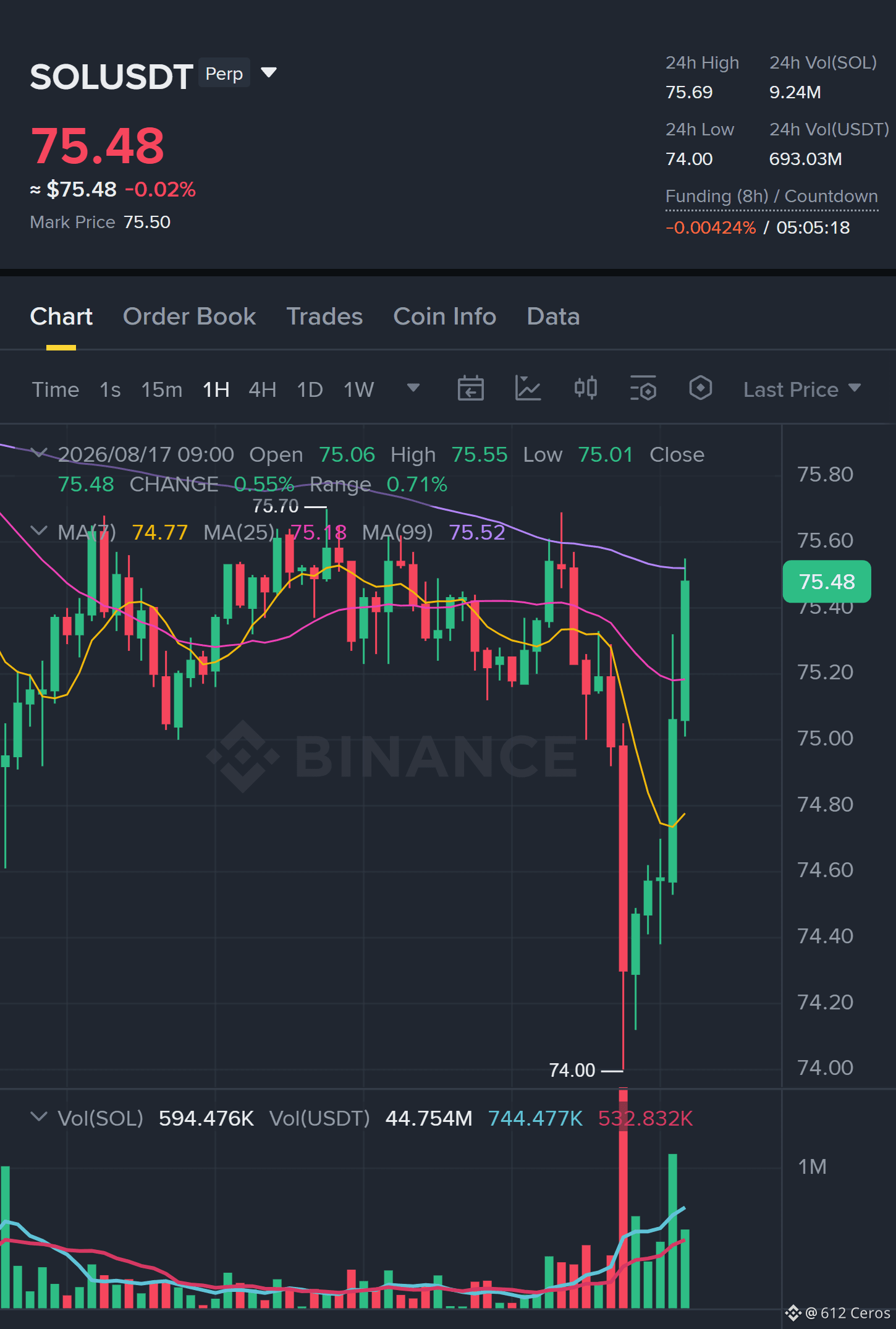
Task: Click the Vol(USDT) 44.754M readout
Action: [x=429, y=1118]
